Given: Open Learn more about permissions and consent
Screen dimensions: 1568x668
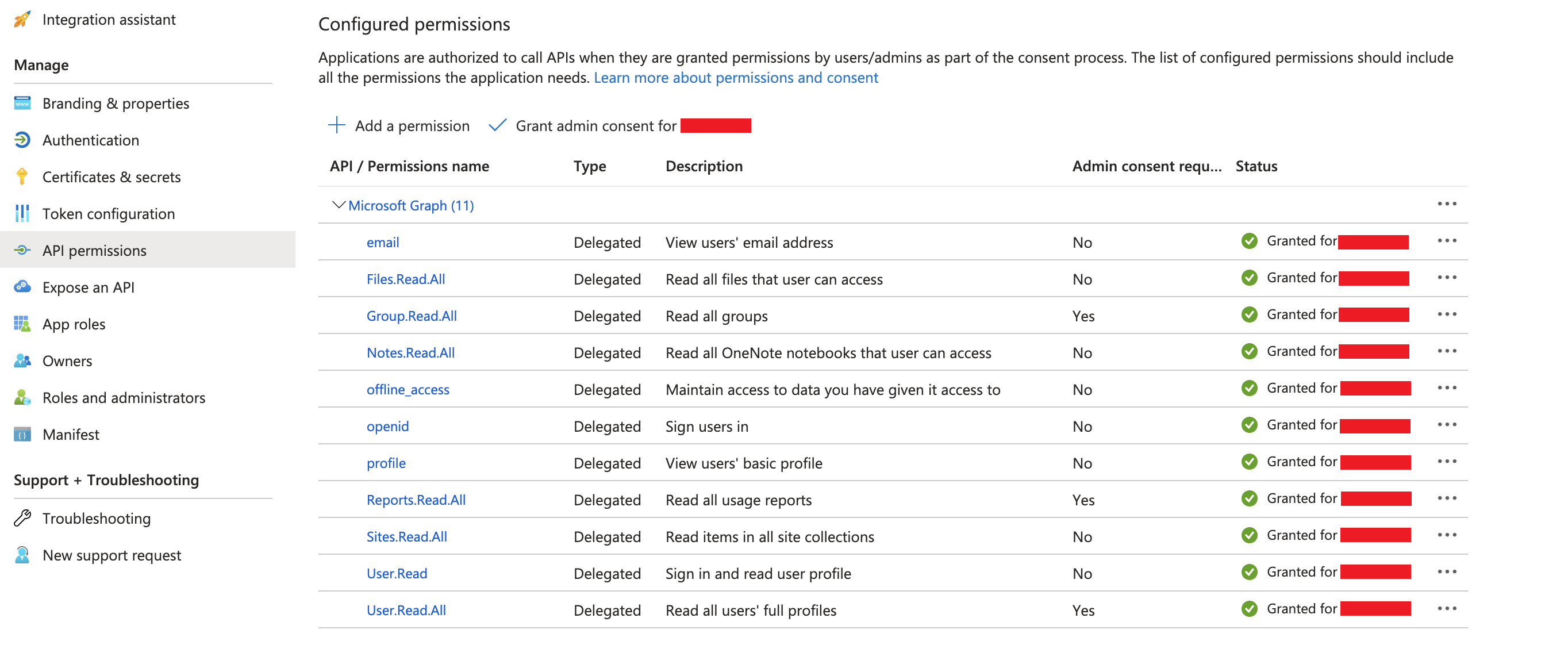Looking at the screenshot, I should click(x=736, y=78).
